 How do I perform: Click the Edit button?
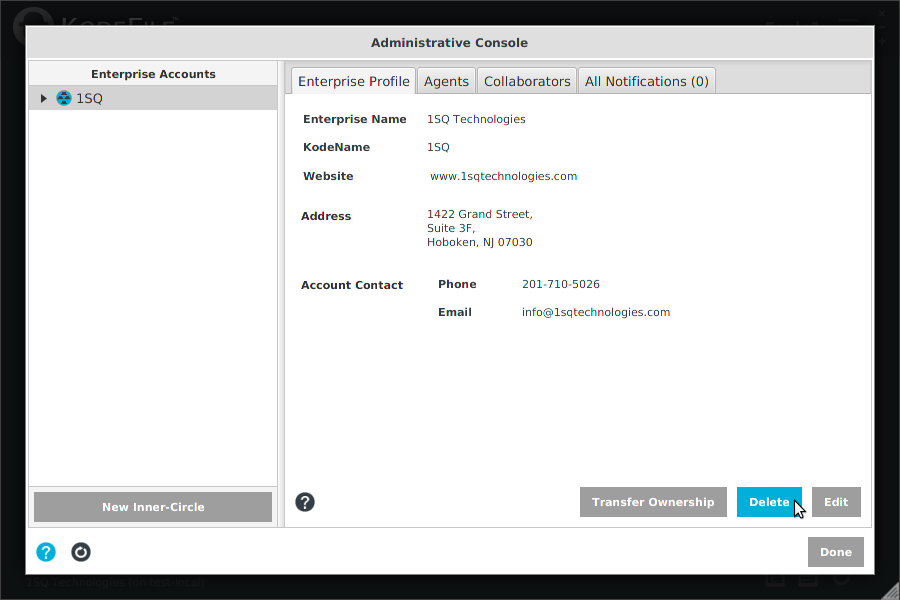pos(836,502)
